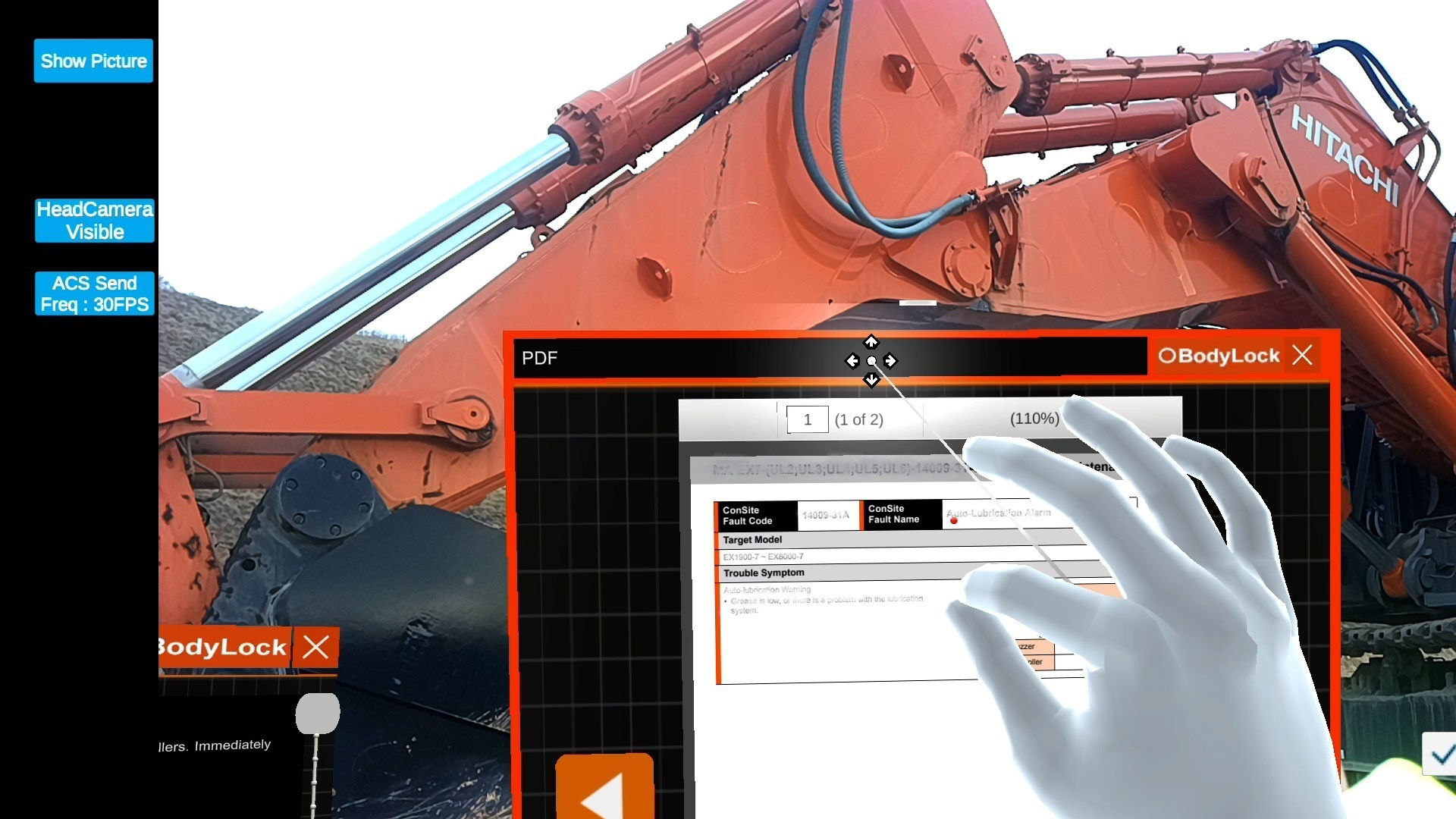The width and height of the screenshot is (1456, 819).
Task: Close the left panel with X
Action: (315, 647)
